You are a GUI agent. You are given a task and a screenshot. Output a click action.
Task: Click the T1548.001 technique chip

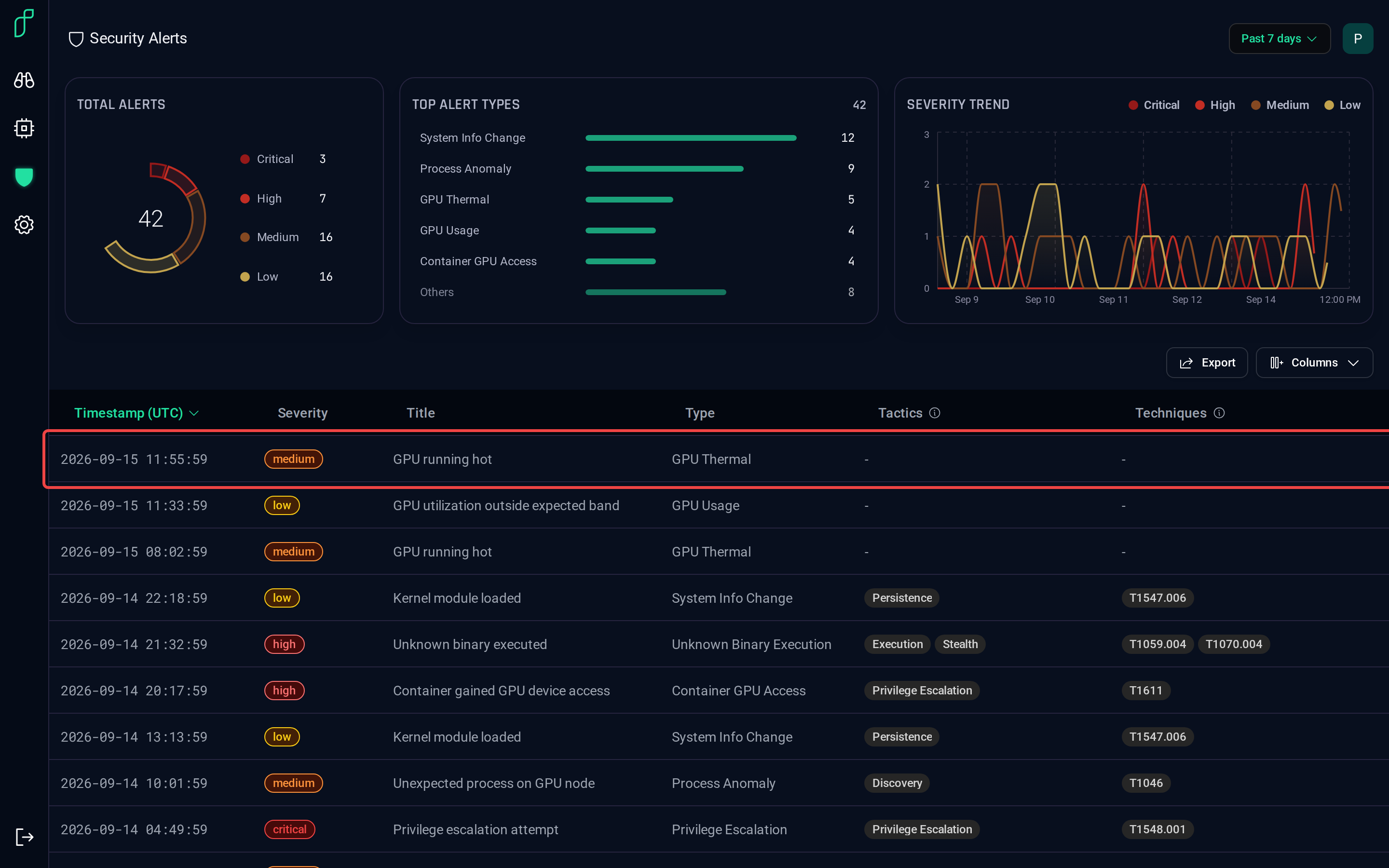point(1157,829)
